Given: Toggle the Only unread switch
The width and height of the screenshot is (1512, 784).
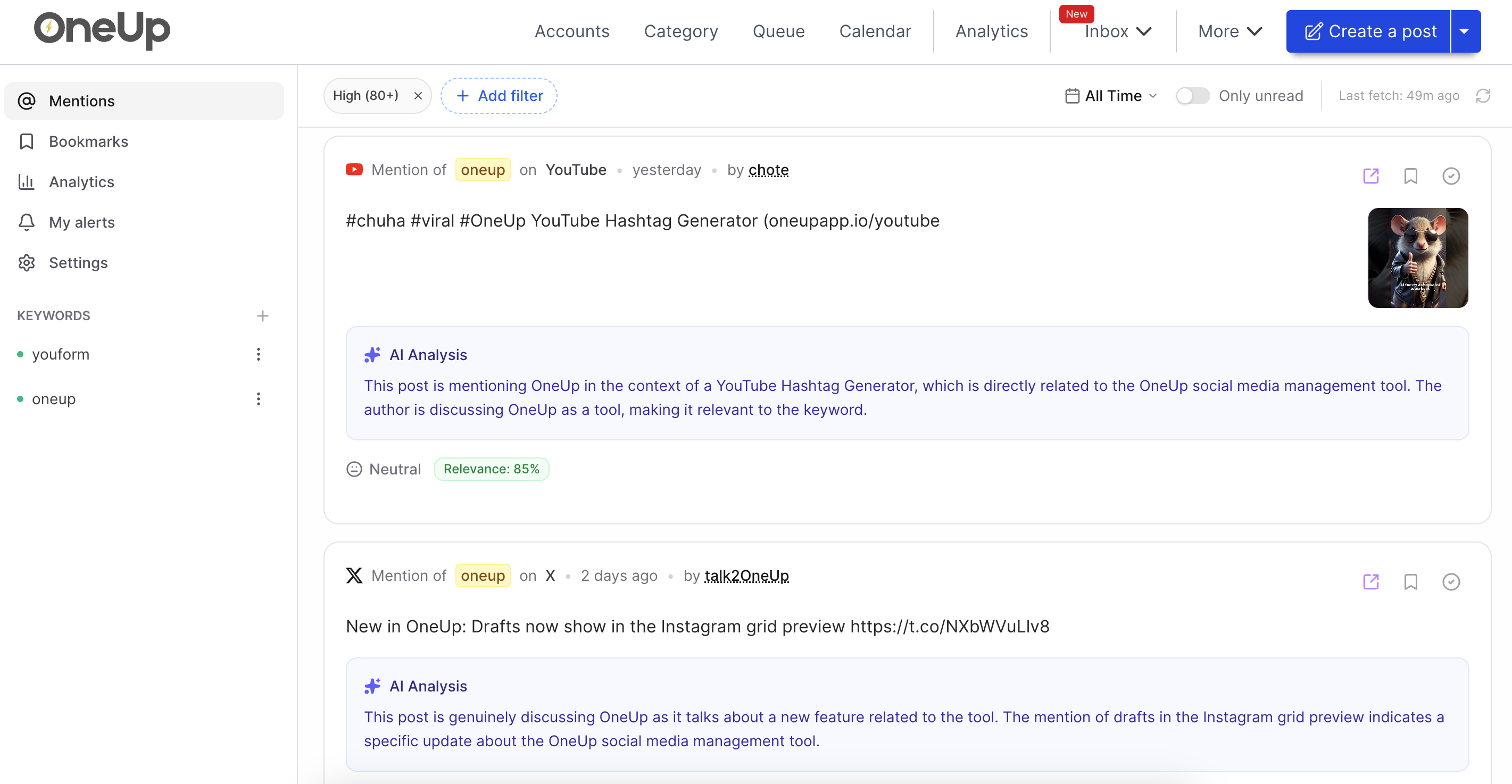Looking at the screenshot, I should pyautogui.click(x=1192, y=96).
